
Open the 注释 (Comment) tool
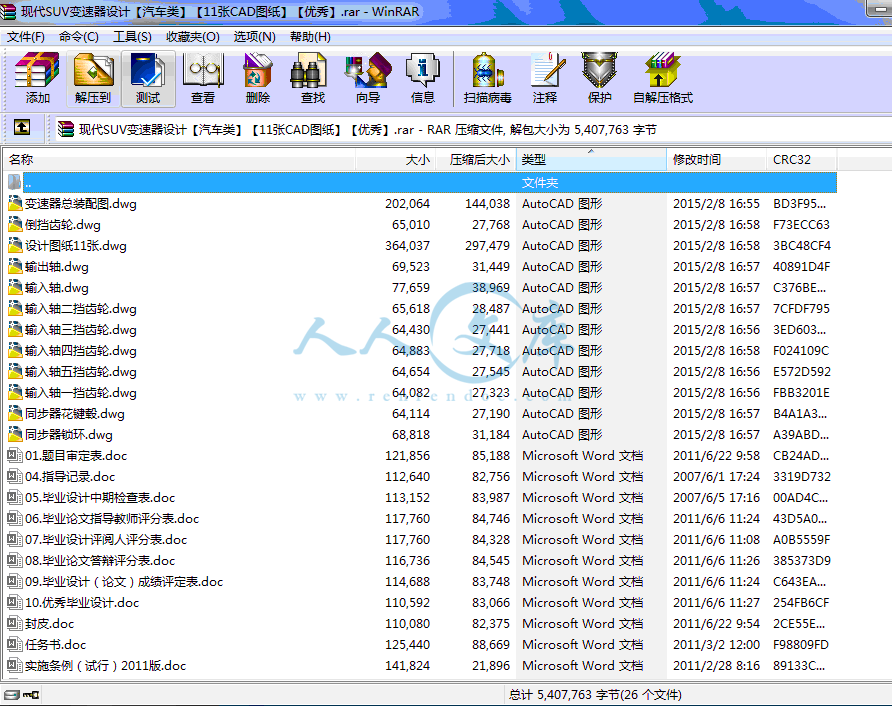(545, 79)
